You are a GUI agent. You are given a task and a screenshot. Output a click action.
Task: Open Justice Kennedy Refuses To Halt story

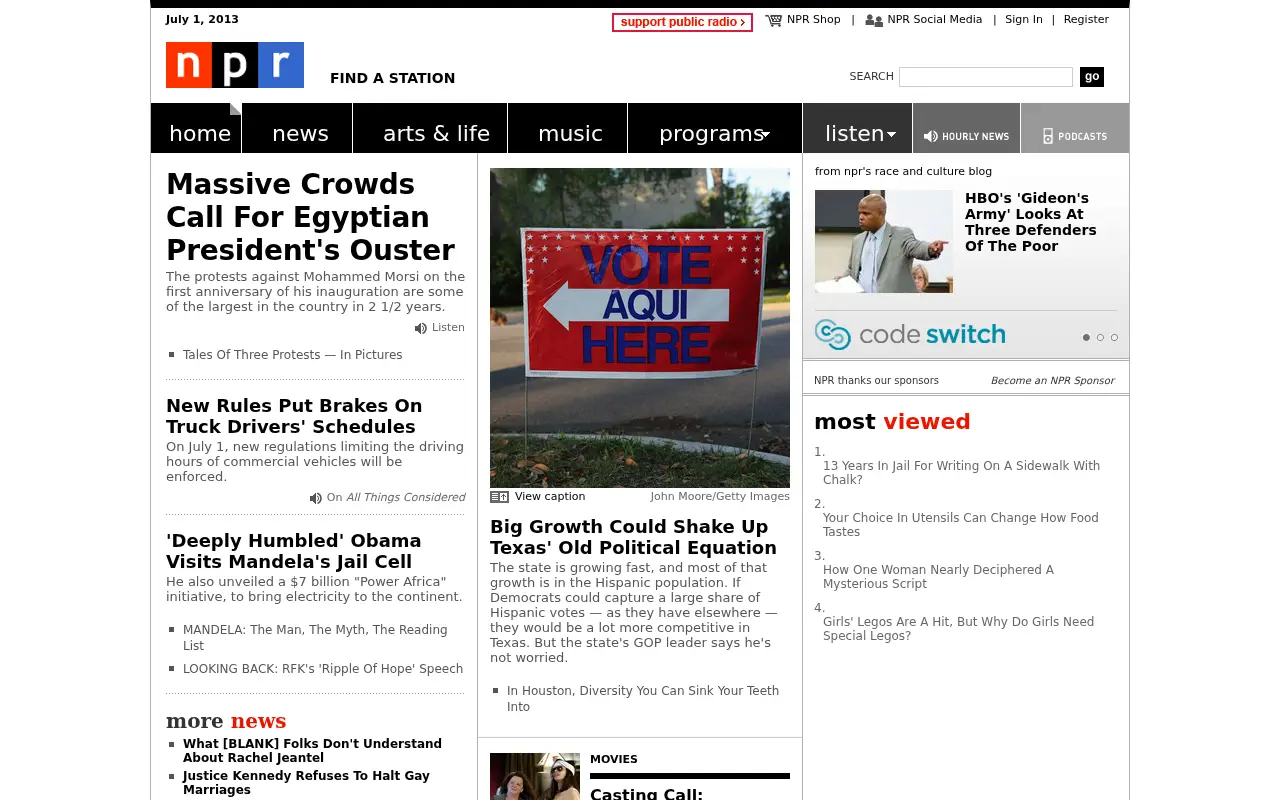(x=306, y=783)
